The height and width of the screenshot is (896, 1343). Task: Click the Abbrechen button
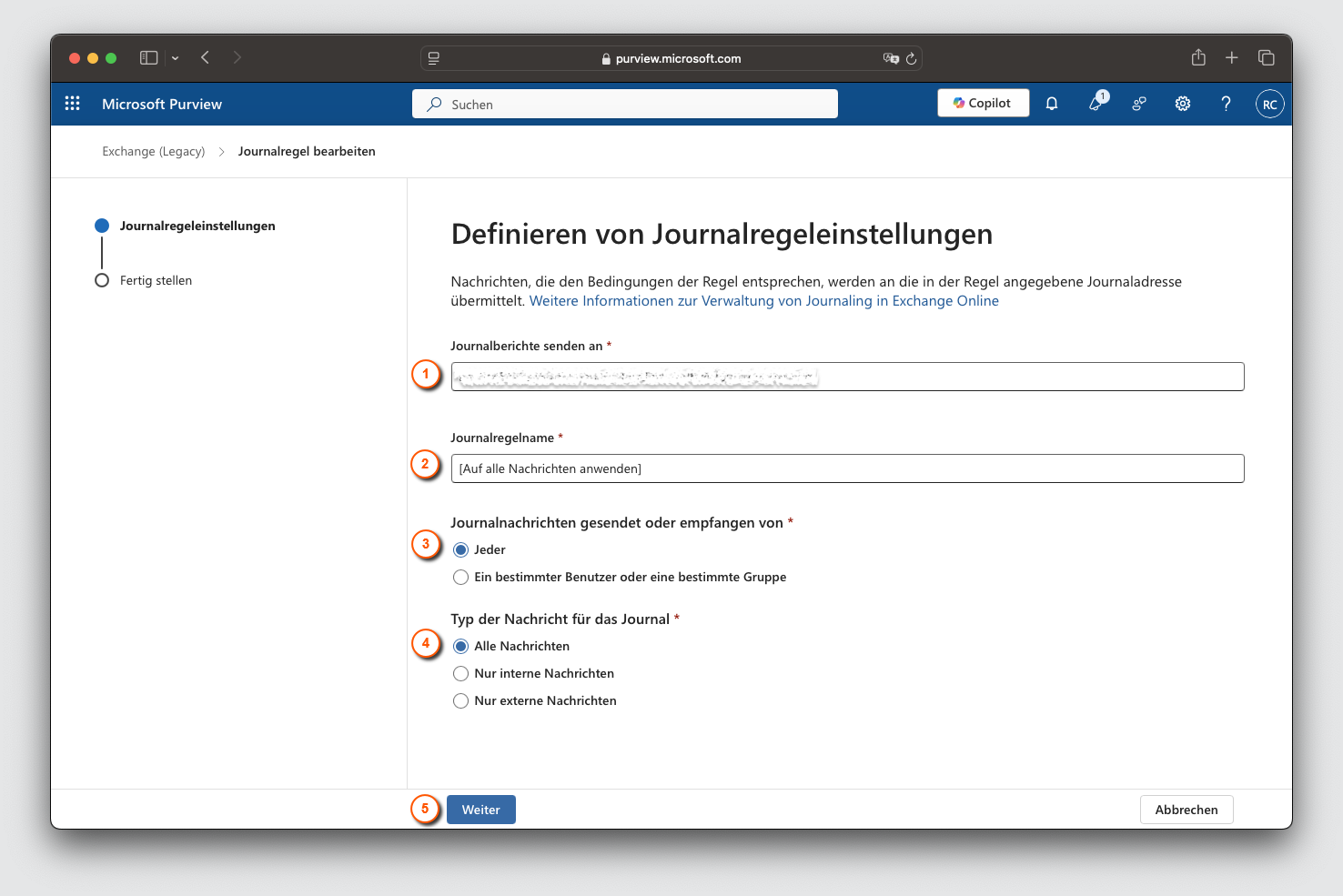tap(1186, 810)
